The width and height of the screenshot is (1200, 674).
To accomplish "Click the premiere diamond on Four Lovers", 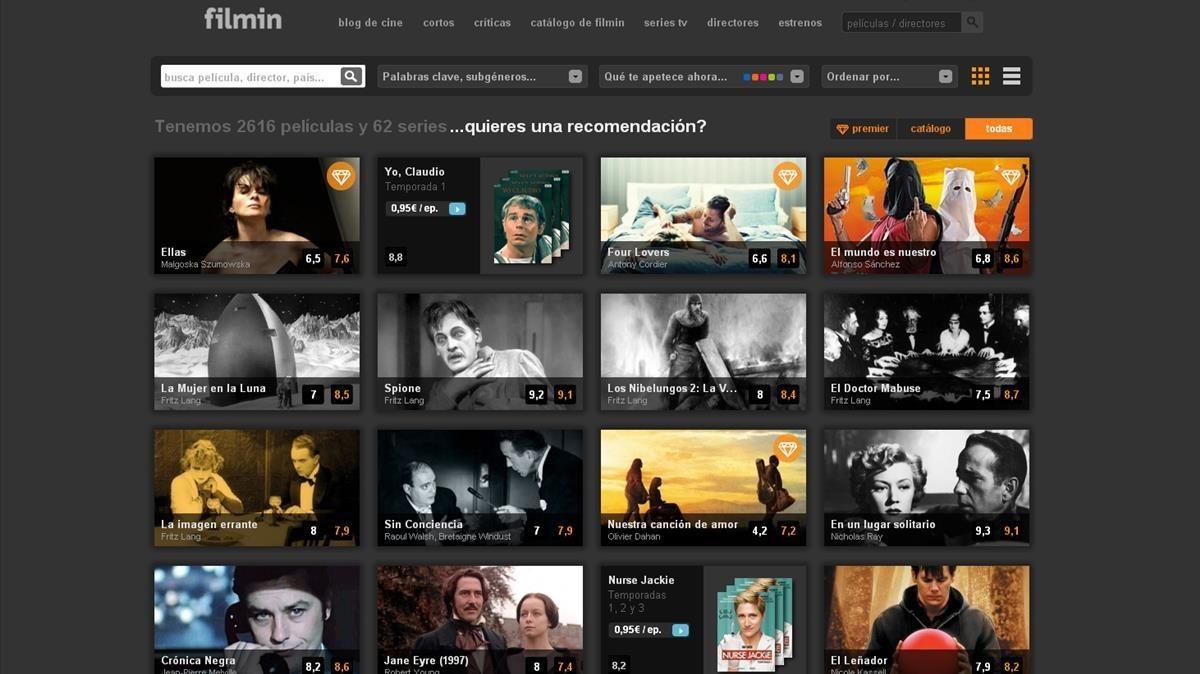I will [x=788, y=176].
